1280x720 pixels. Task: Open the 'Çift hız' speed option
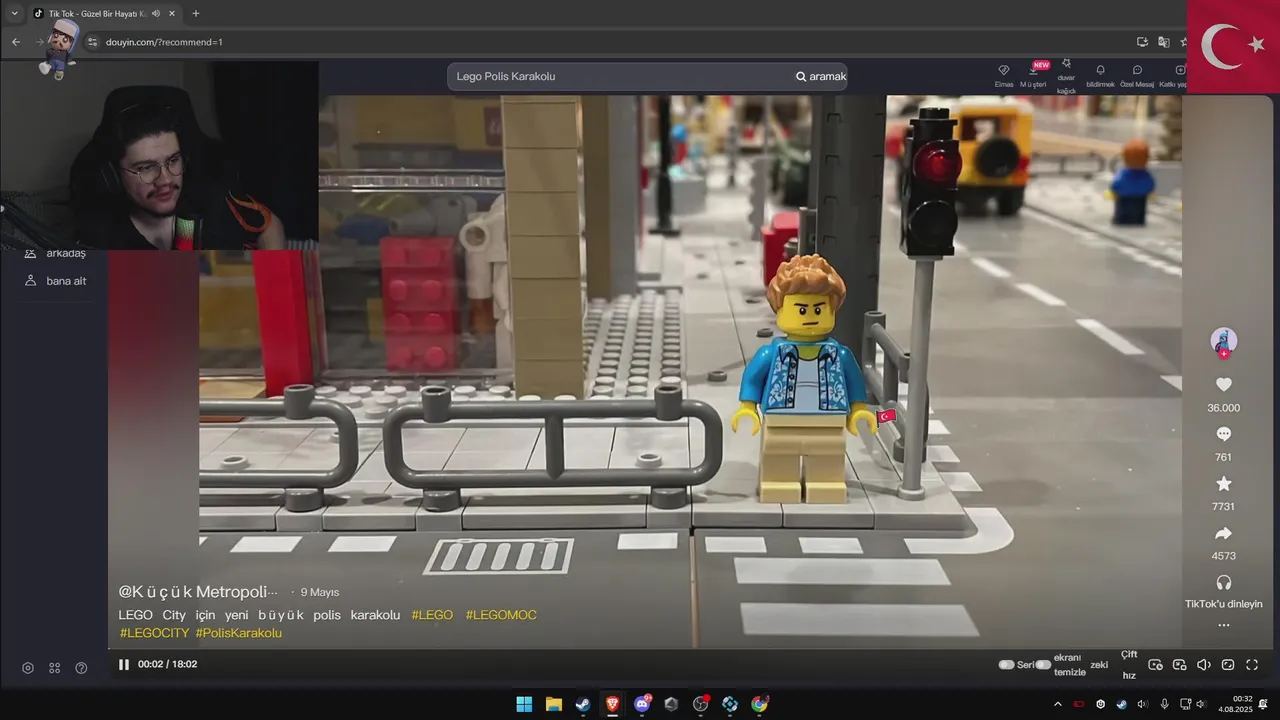coord(1129,664)
